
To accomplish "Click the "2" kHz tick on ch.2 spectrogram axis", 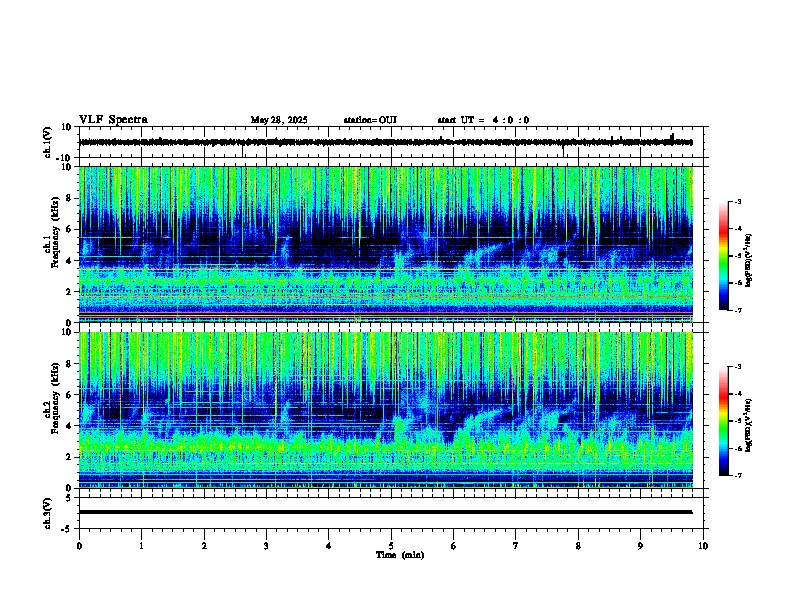I will tap(70, 457).
